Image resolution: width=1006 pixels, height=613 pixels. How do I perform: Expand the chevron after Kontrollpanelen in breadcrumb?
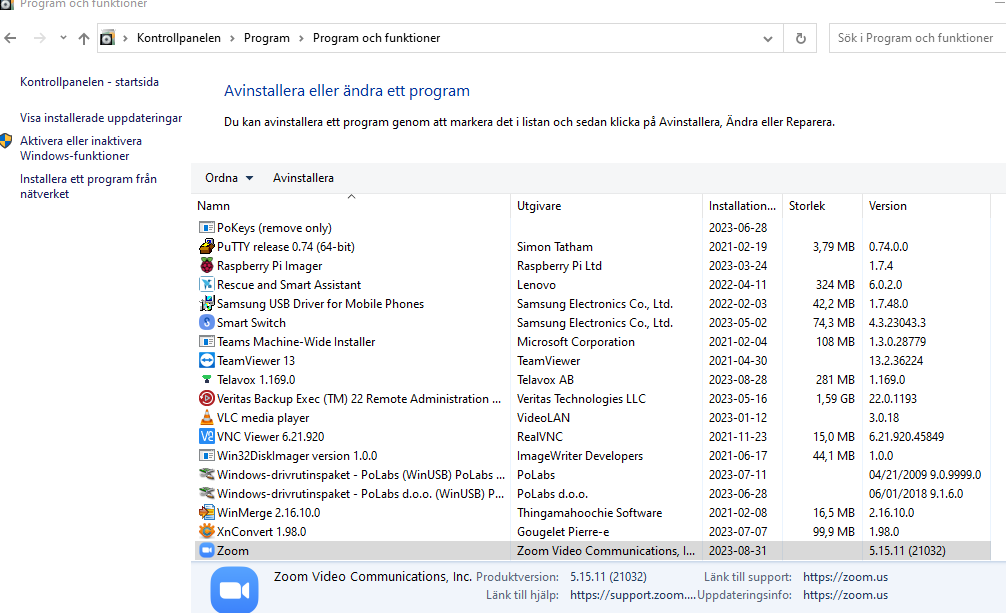click(x=232, y=38)
